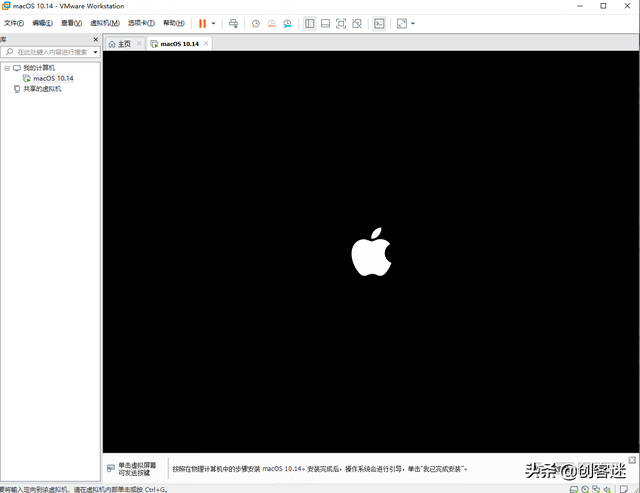Click the Ctrl+G status bar message

84,489
